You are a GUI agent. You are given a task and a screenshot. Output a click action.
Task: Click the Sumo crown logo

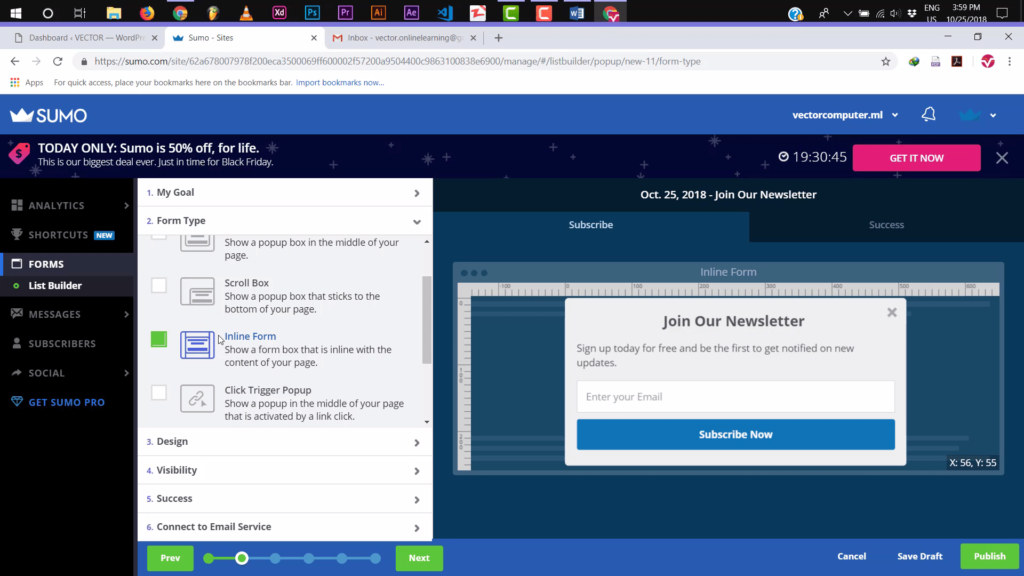(48, 116)
